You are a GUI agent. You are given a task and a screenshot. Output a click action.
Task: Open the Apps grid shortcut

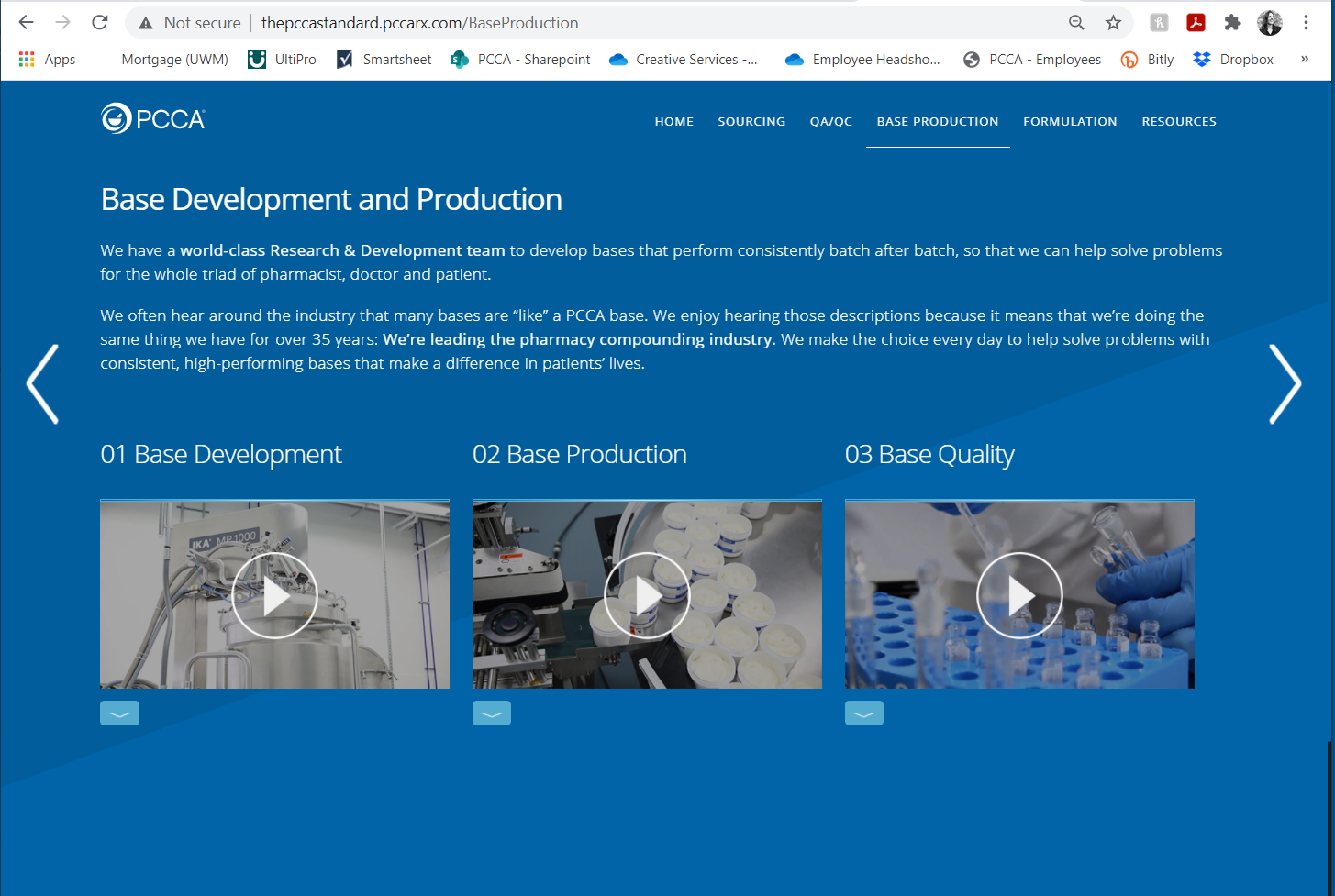point(47,60)
